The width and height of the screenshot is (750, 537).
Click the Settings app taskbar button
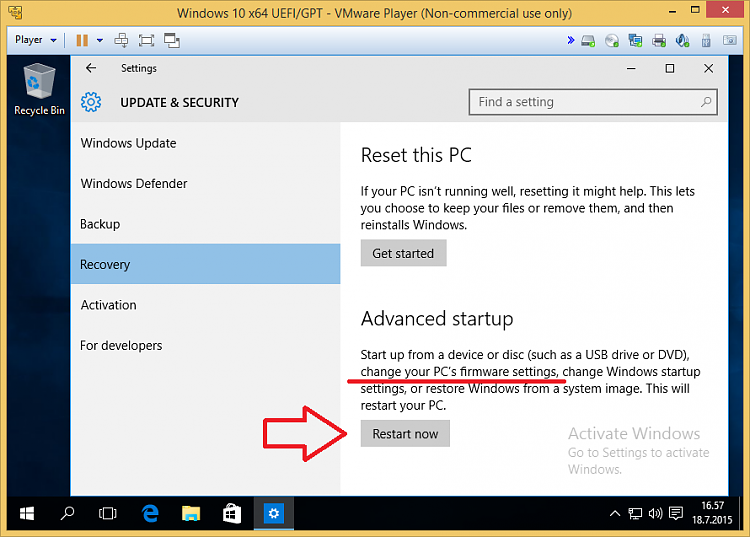274,514
